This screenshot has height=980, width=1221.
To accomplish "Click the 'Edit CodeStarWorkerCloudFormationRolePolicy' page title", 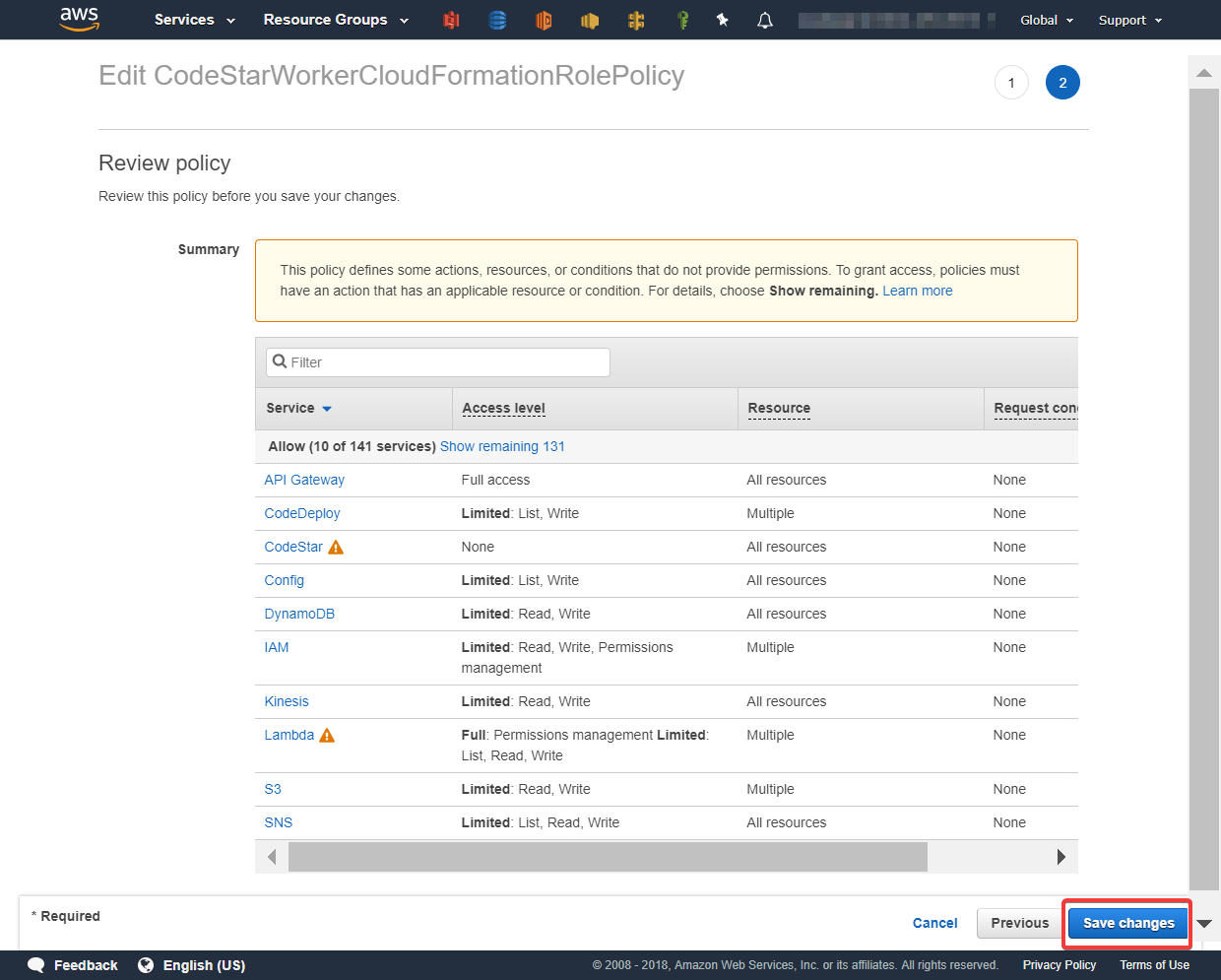I will click(391, 76).
